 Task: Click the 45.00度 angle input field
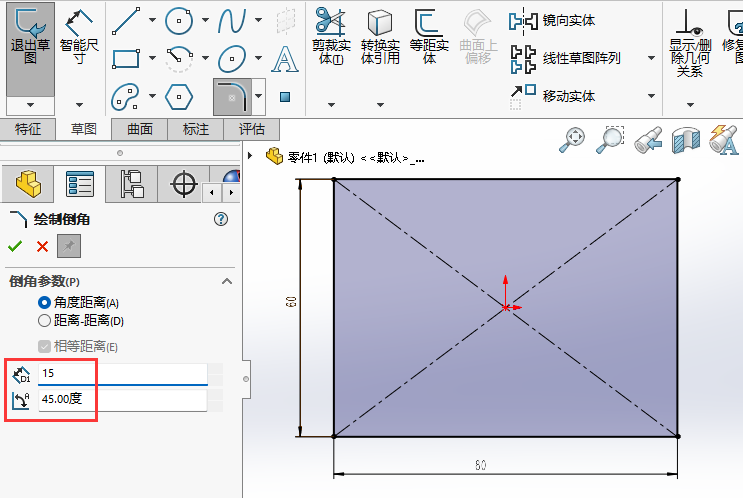point(123,399)
